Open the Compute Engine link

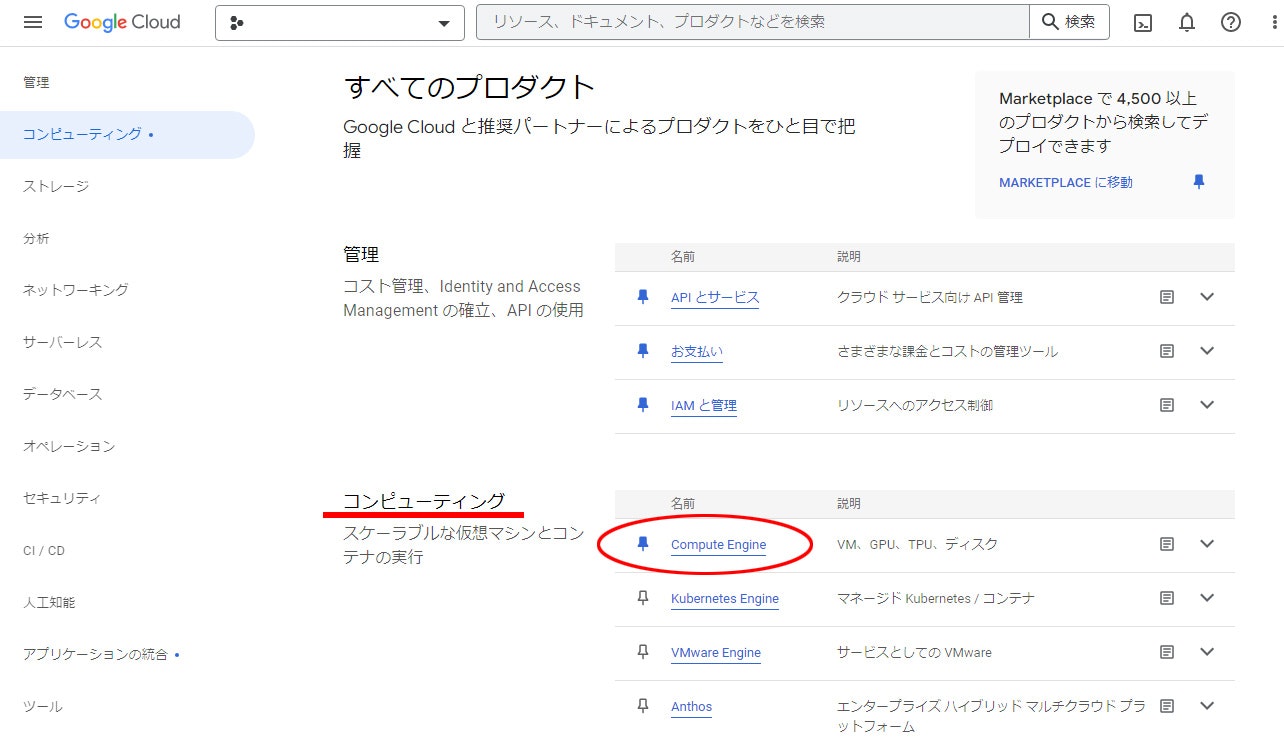coord(718,544)
